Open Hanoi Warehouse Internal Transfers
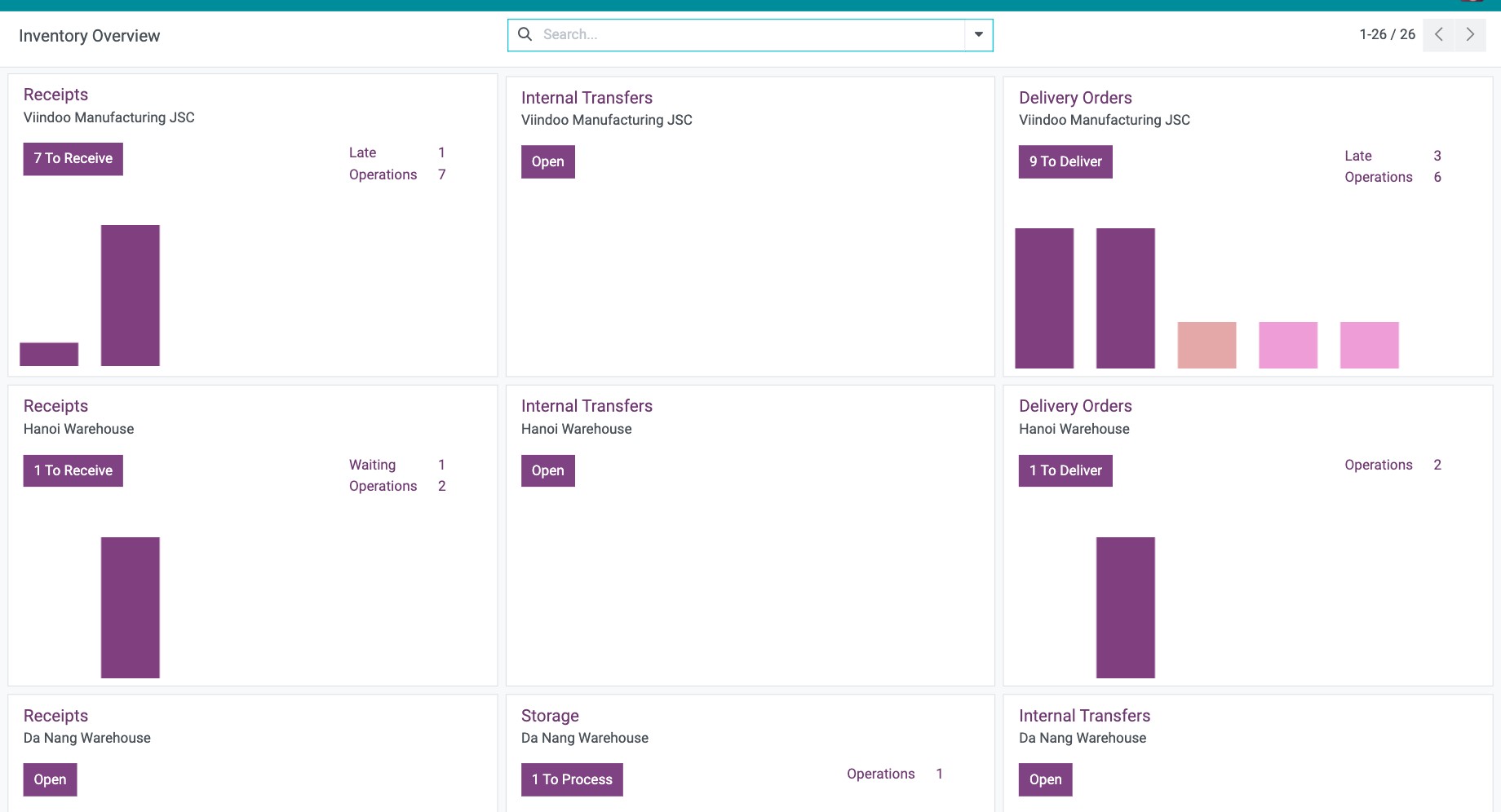The height and width of the screenshot is (812, 1501). pos(548,470)
